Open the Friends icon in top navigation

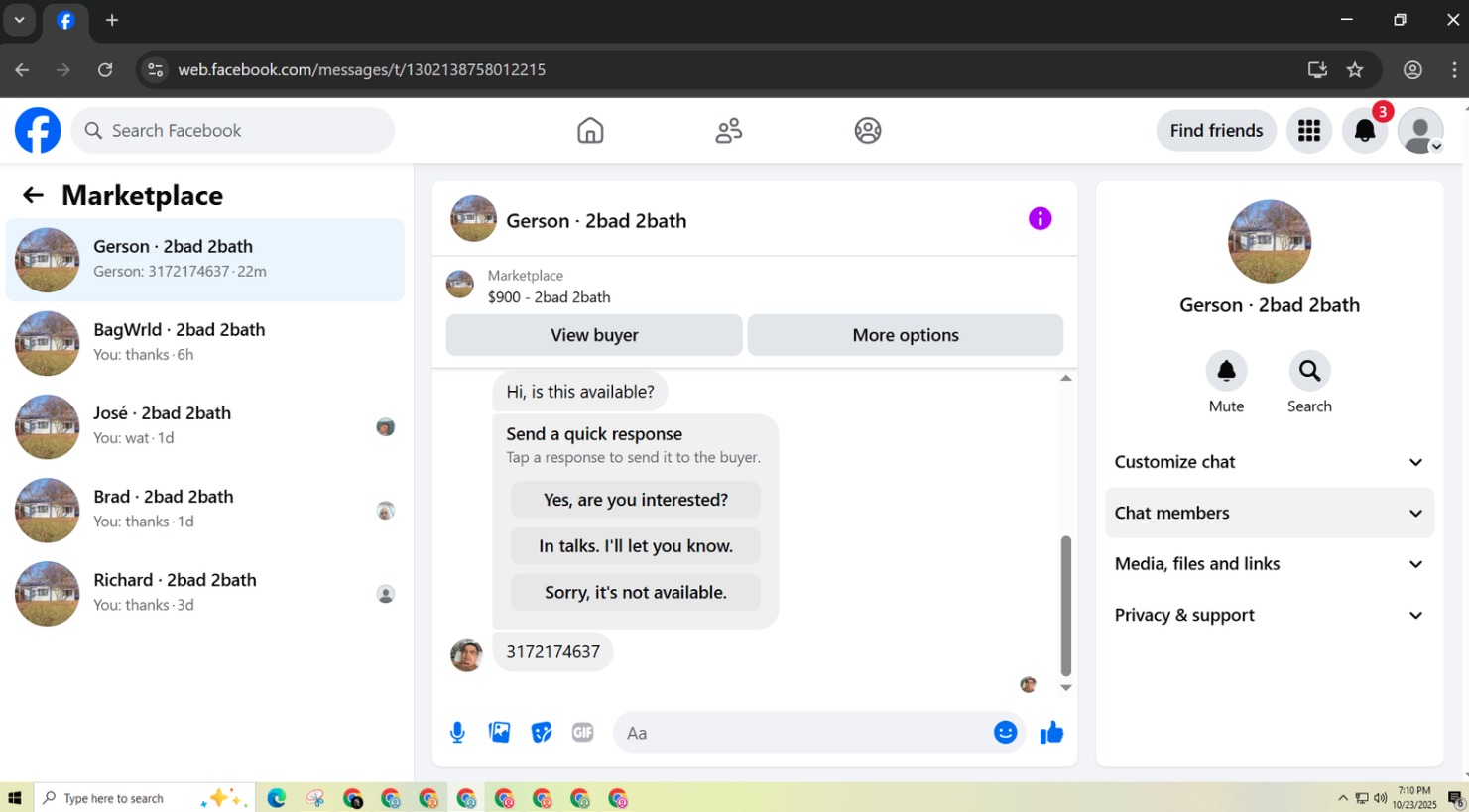point(729,130)
